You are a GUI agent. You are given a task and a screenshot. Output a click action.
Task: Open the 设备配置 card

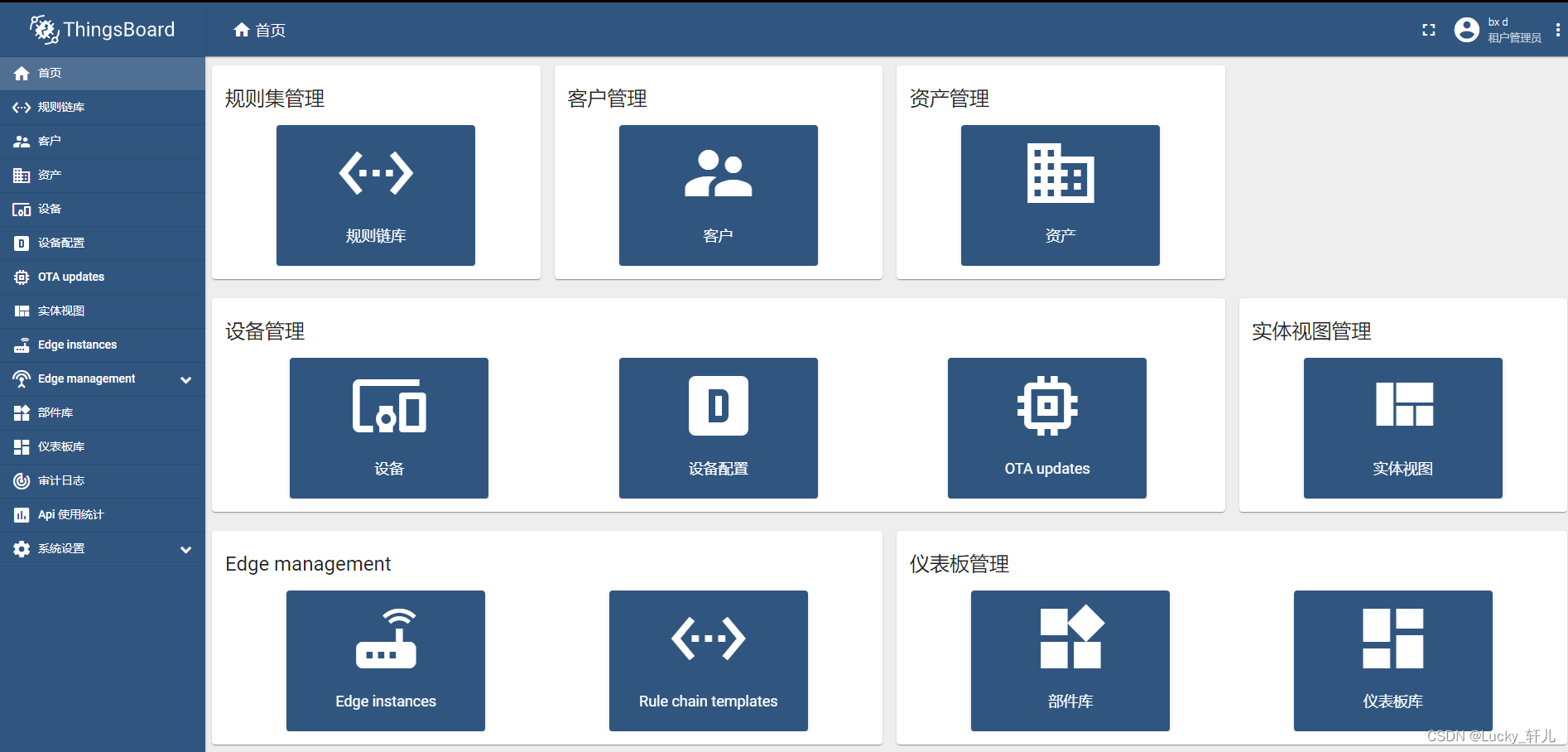[x=719, y=428]
